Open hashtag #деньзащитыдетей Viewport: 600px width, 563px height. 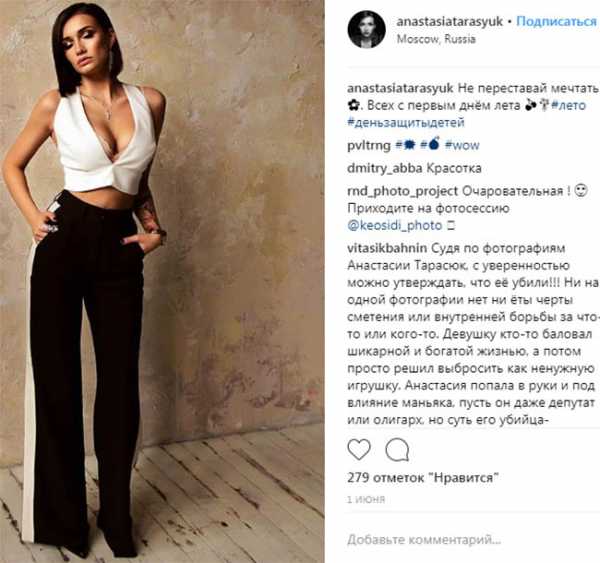[x=406, y=122]
